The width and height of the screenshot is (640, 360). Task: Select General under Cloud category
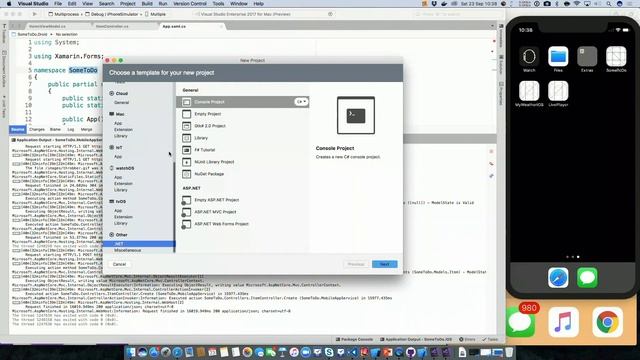(x=122, y=102)
